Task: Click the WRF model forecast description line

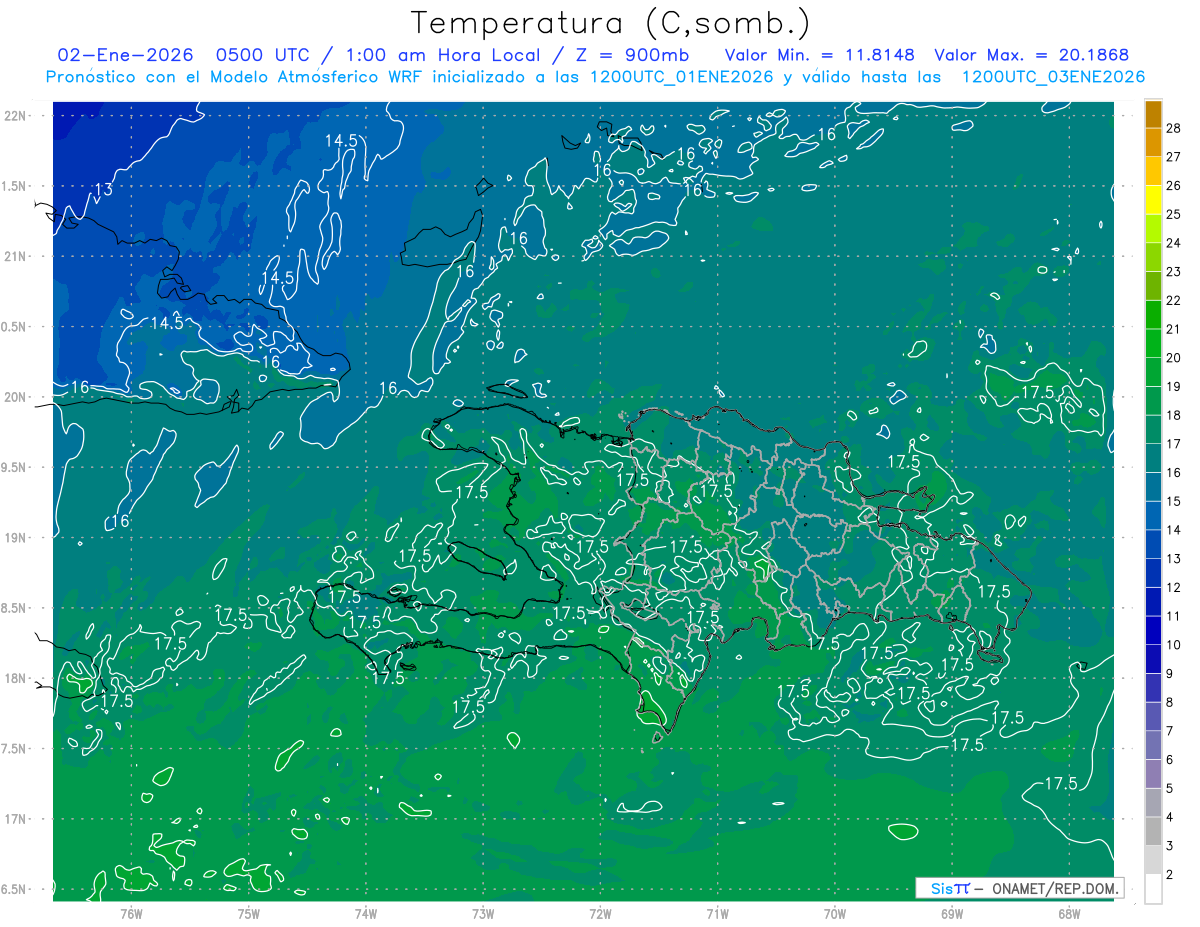Action: click(x=595, y=76)
